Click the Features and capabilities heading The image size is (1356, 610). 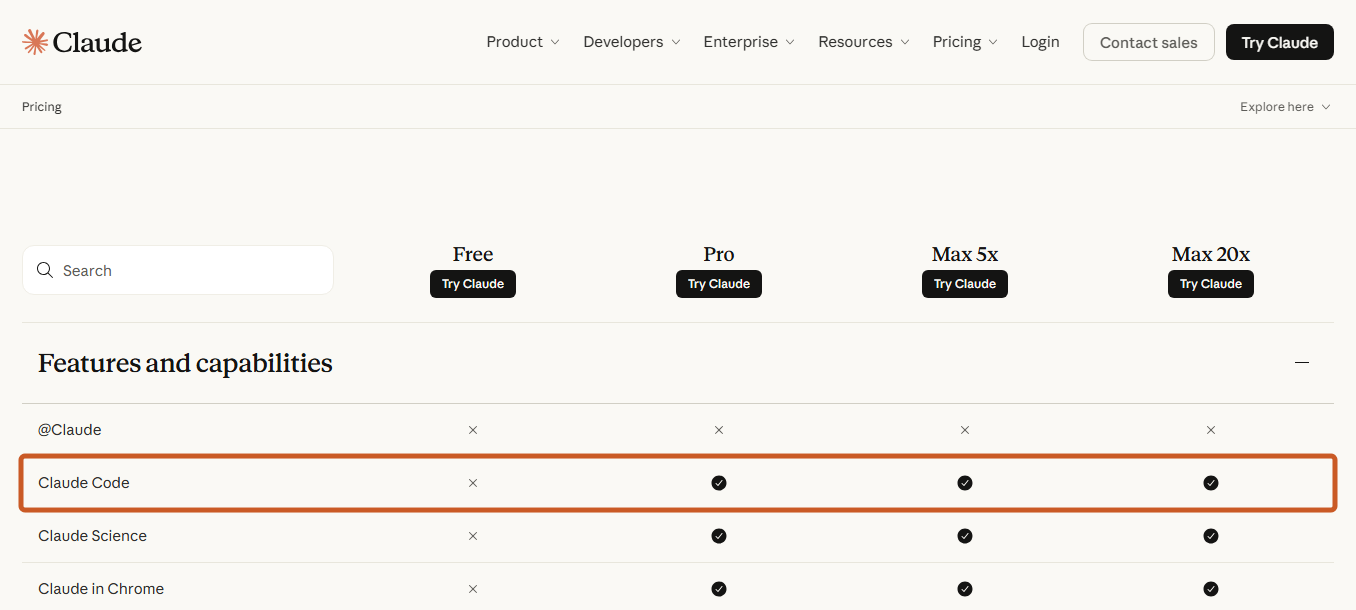pos(185,363)
